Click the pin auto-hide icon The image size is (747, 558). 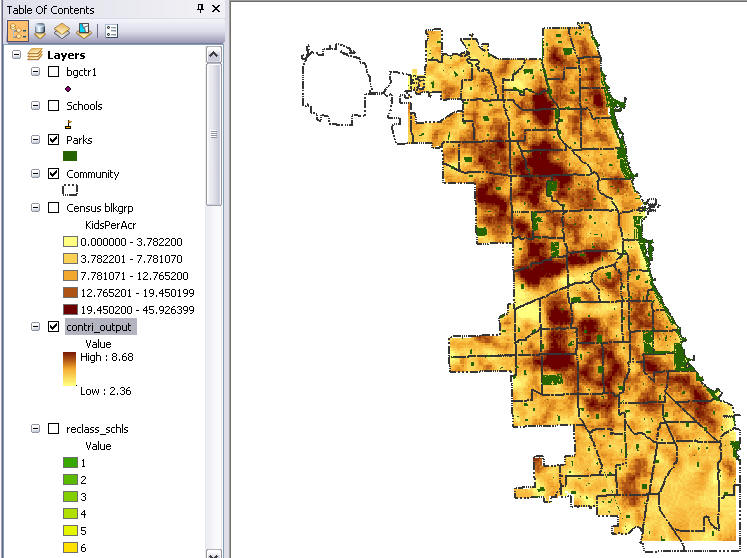pyautogui.click(x=201, y=9)
